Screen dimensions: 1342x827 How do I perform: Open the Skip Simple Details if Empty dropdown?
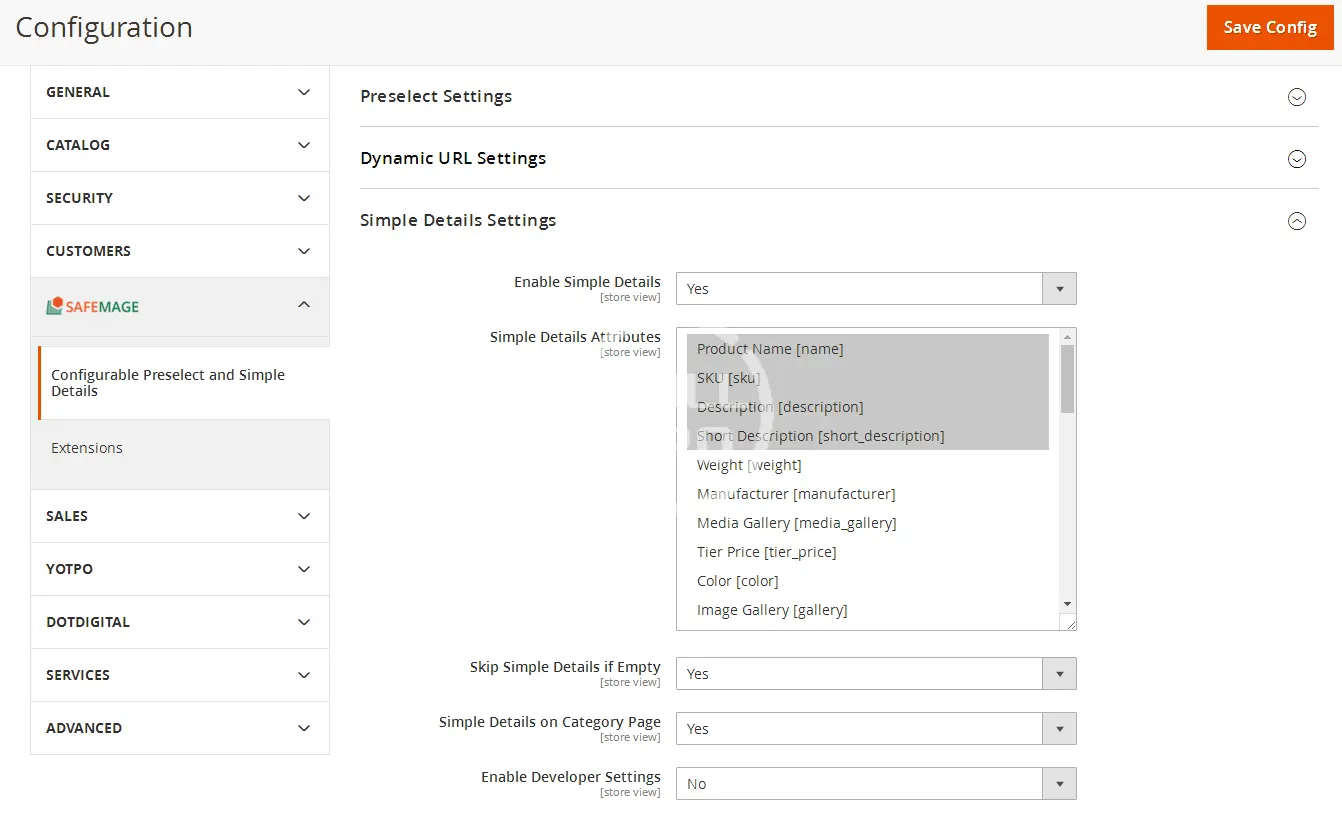point(875,674)
